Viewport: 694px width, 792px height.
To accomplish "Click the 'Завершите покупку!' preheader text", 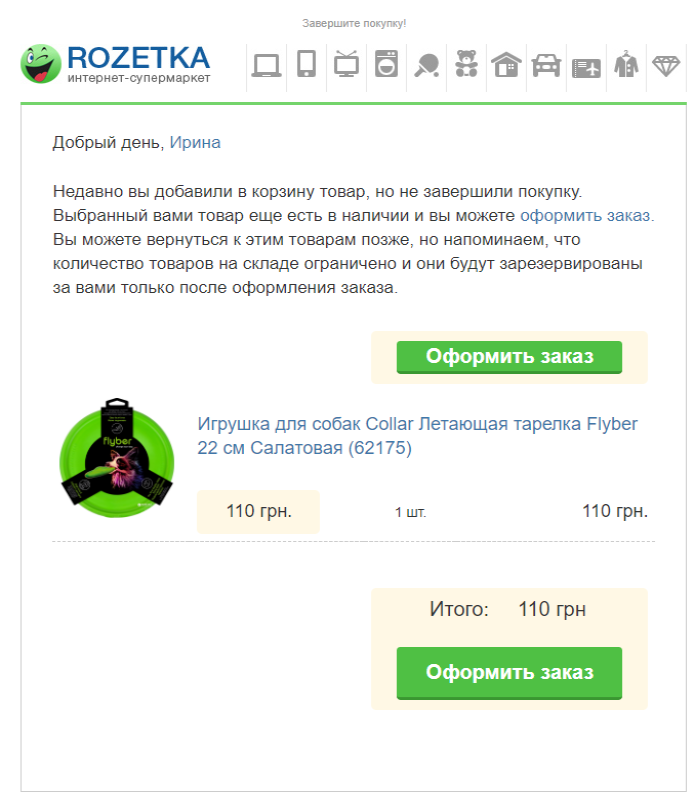I will point(354,23).
